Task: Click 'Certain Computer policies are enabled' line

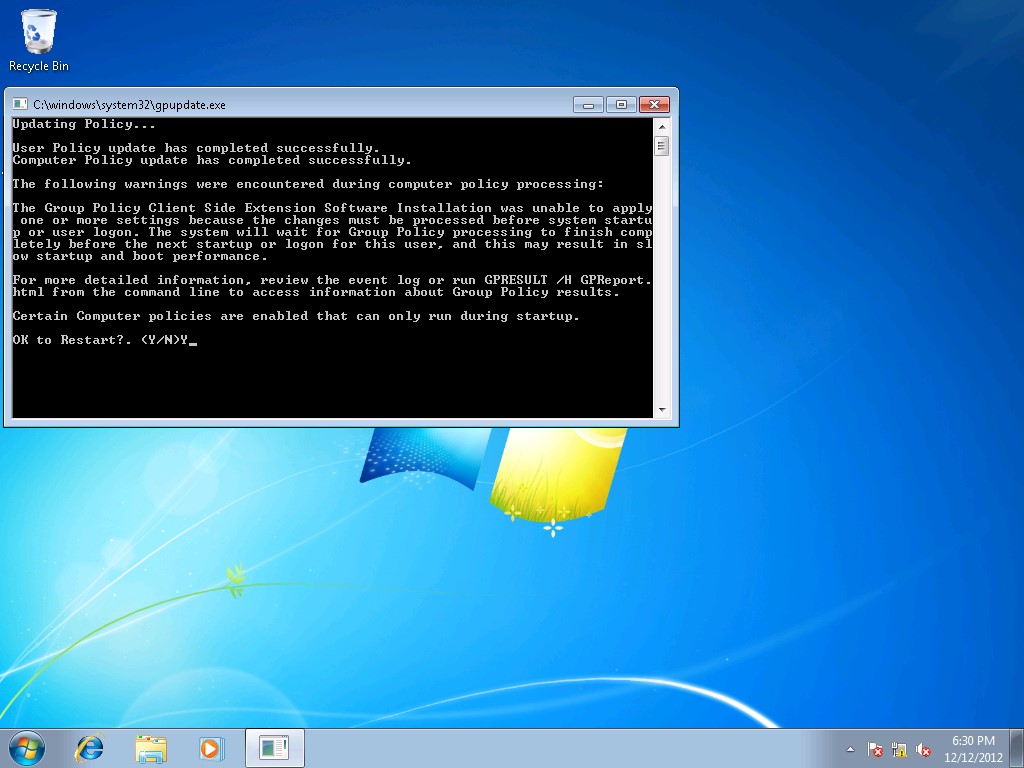Action: click(296, 316)
